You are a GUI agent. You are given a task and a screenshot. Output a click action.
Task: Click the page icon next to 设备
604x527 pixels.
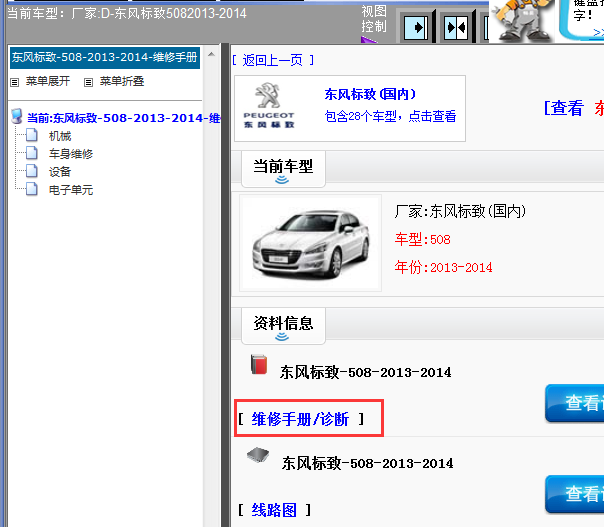(x=32, y=171)
